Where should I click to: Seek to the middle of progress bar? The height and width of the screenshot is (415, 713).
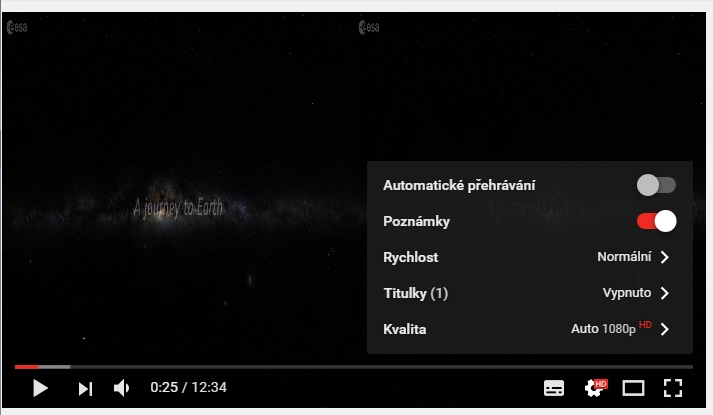click(x=354, y=366)
